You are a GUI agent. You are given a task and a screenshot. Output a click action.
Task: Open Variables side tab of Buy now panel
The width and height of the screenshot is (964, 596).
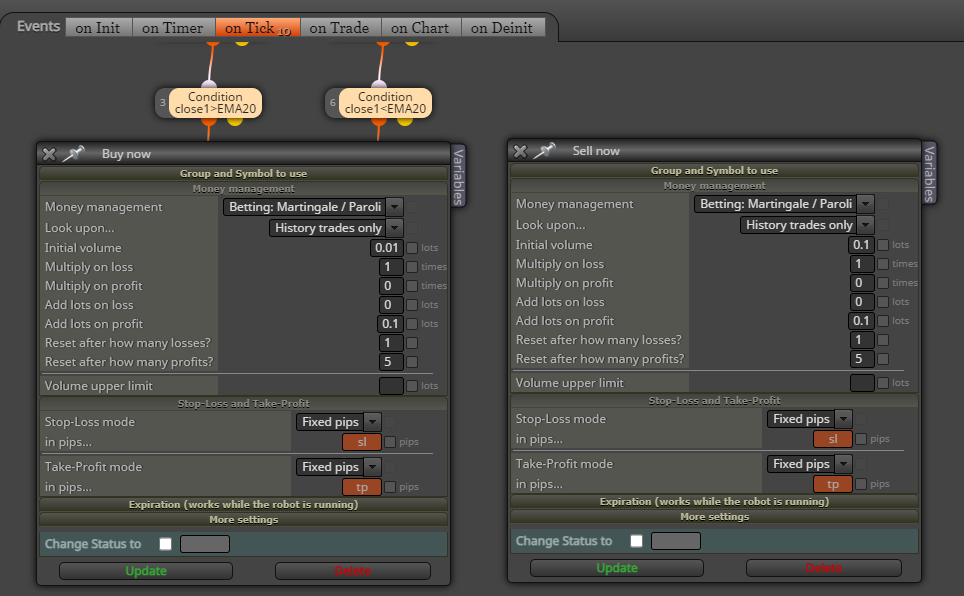pyautogui.click(x=459, y=177)
